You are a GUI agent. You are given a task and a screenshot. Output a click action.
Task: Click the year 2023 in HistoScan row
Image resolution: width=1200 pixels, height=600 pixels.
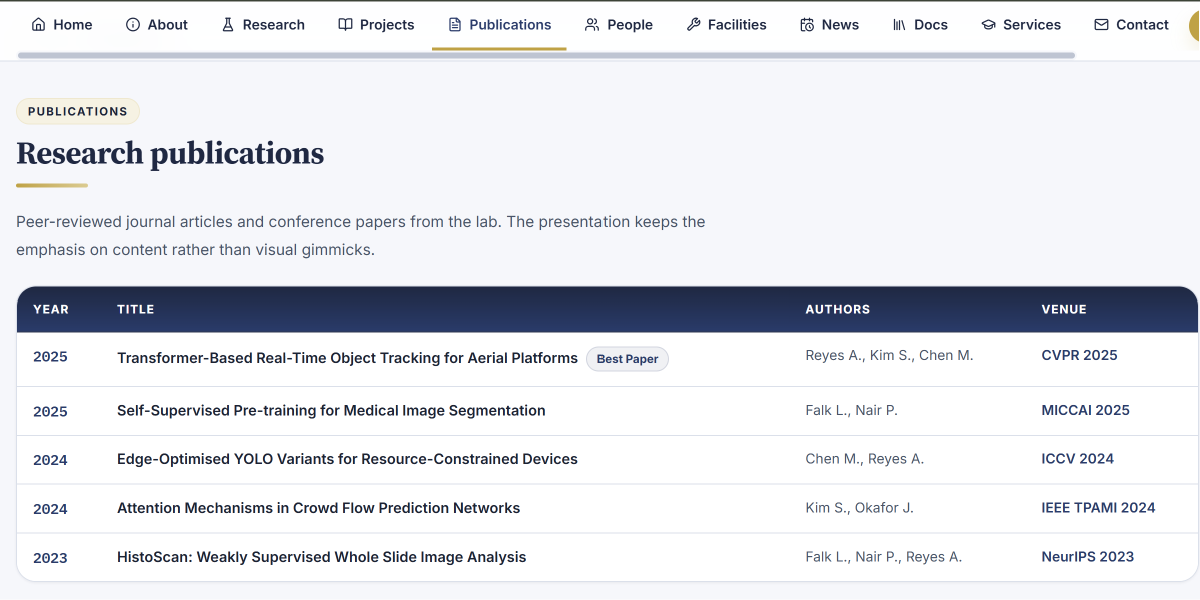[x=50, y=558]
